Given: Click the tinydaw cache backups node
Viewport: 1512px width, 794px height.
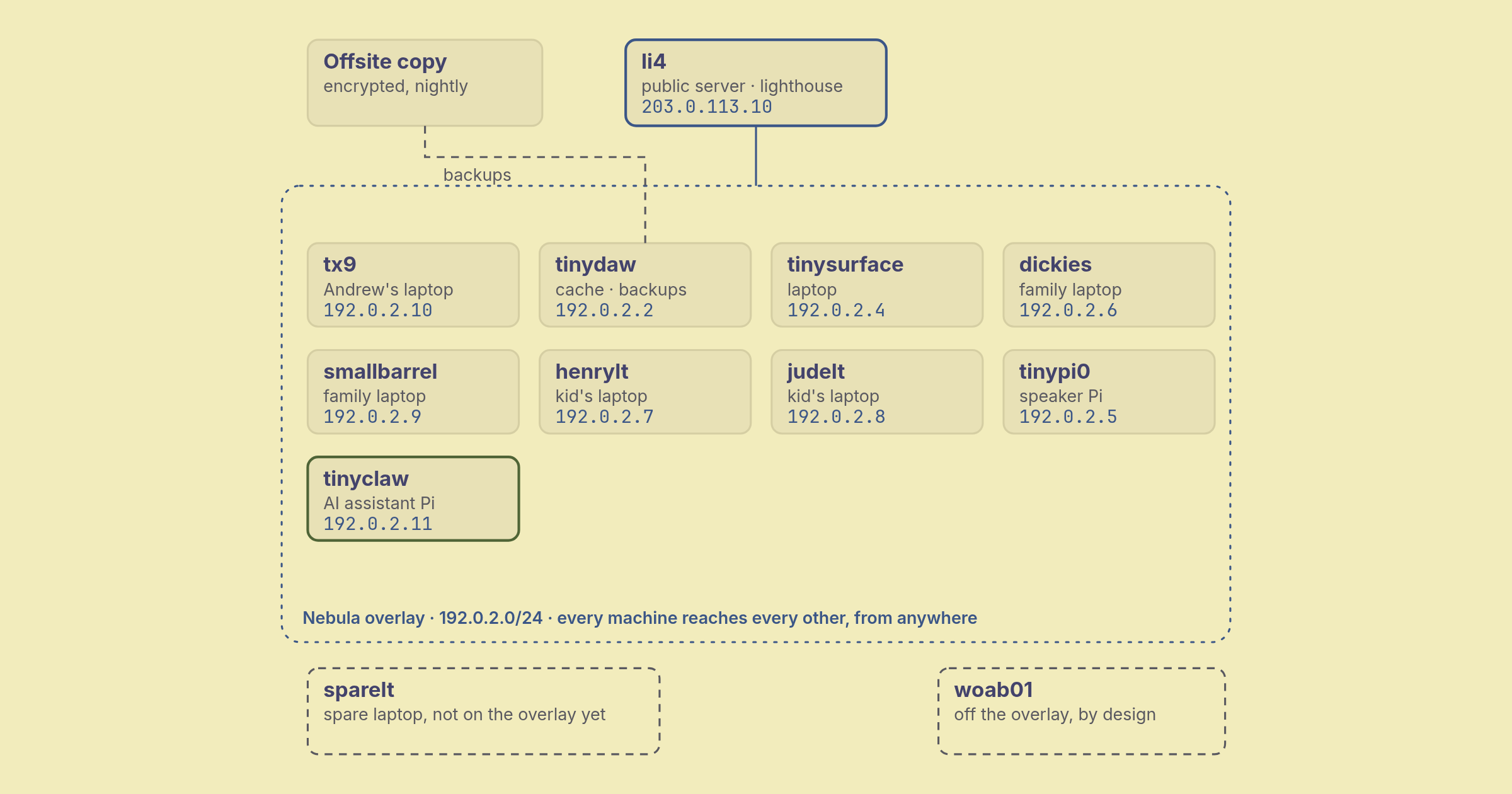Looking at the screenshot, I should [645, 285].
